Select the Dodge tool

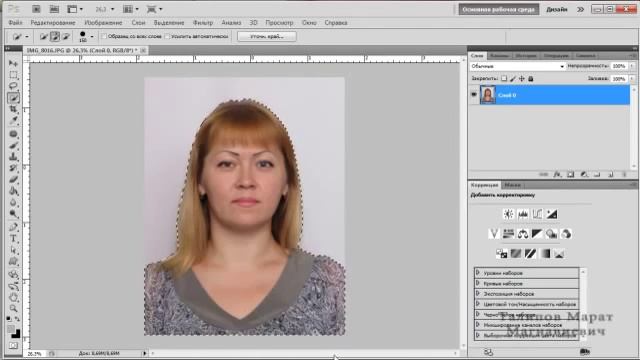(x=13, y=214)
